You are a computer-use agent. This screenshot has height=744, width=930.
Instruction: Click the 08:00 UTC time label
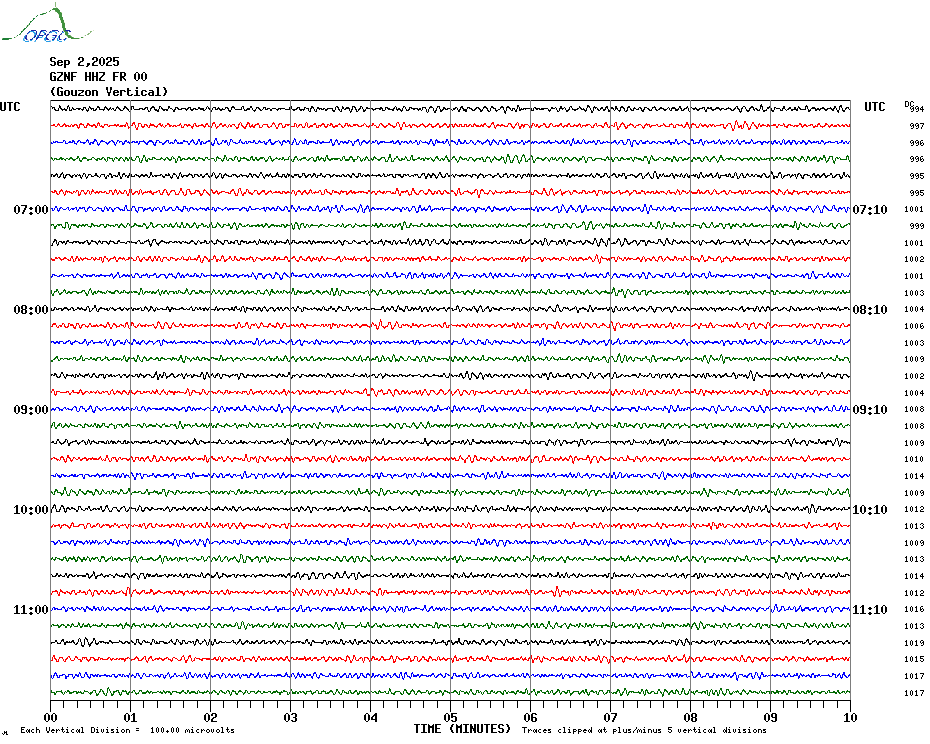coord(31,310)
